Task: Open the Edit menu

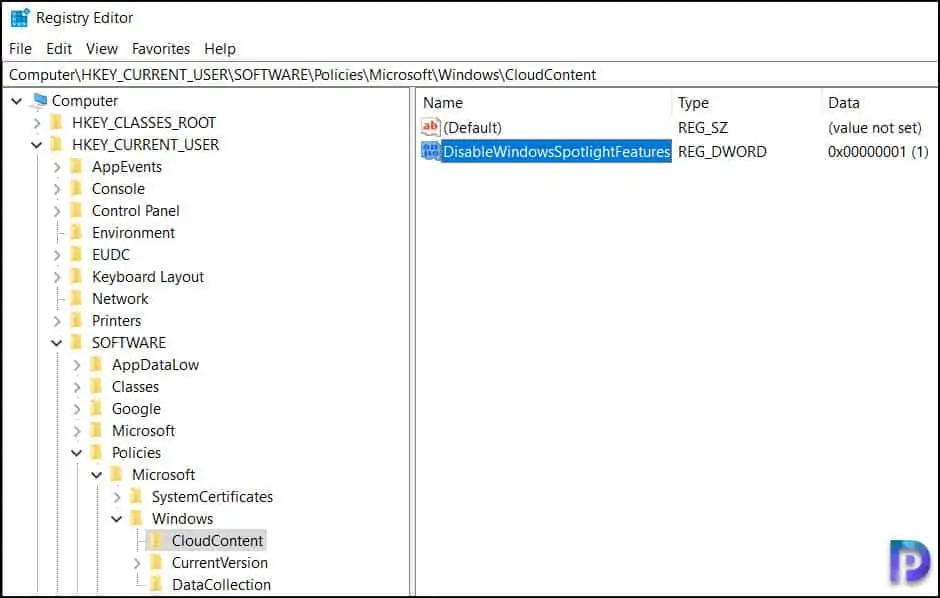Action: click(59, 49)
